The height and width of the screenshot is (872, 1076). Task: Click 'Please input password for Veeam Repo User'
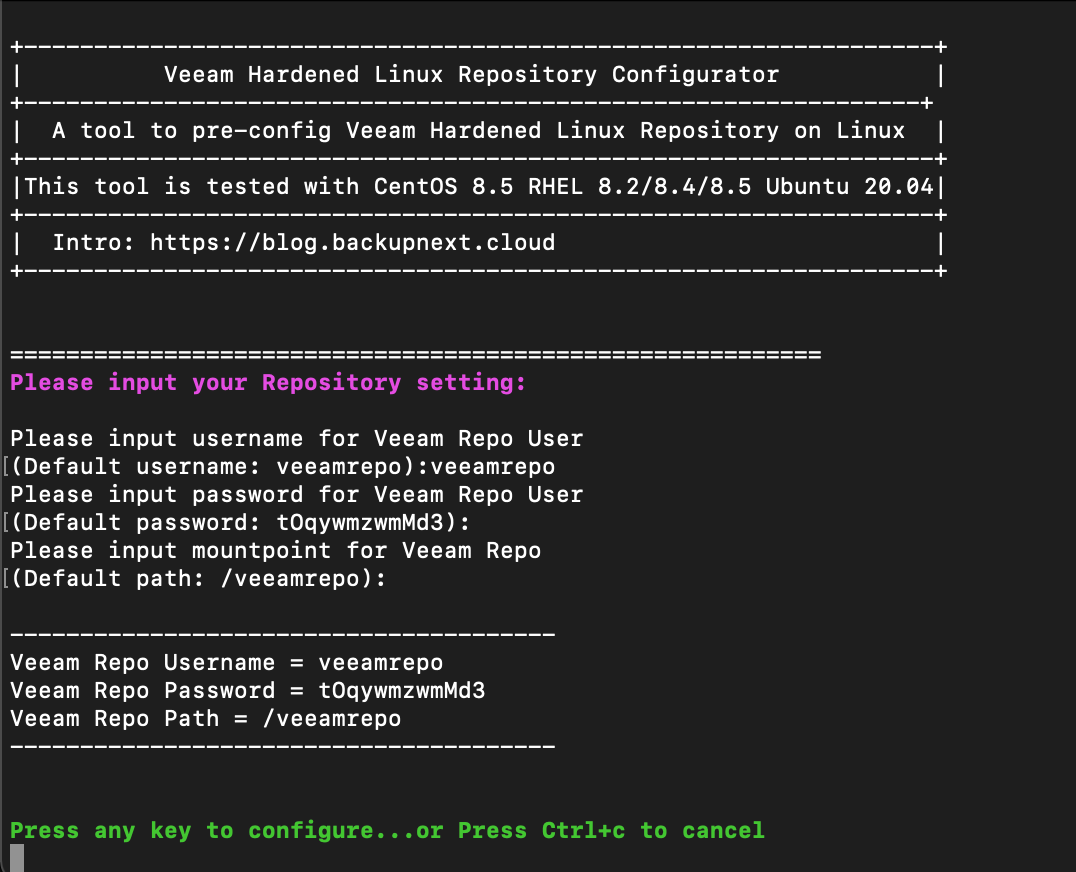point(296,495)
